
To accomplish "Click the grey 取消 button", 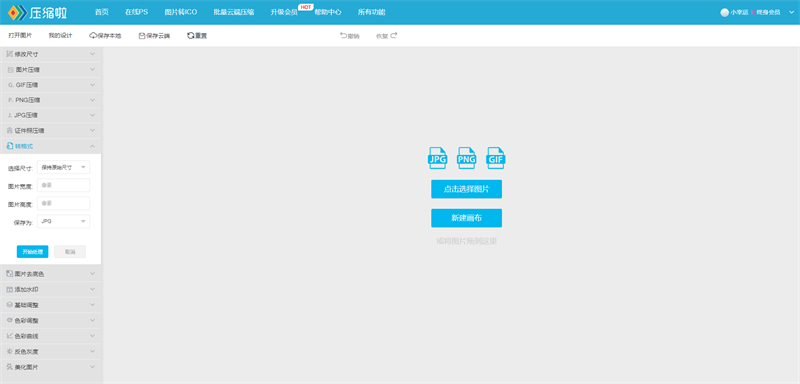I will tap(70, 251).
